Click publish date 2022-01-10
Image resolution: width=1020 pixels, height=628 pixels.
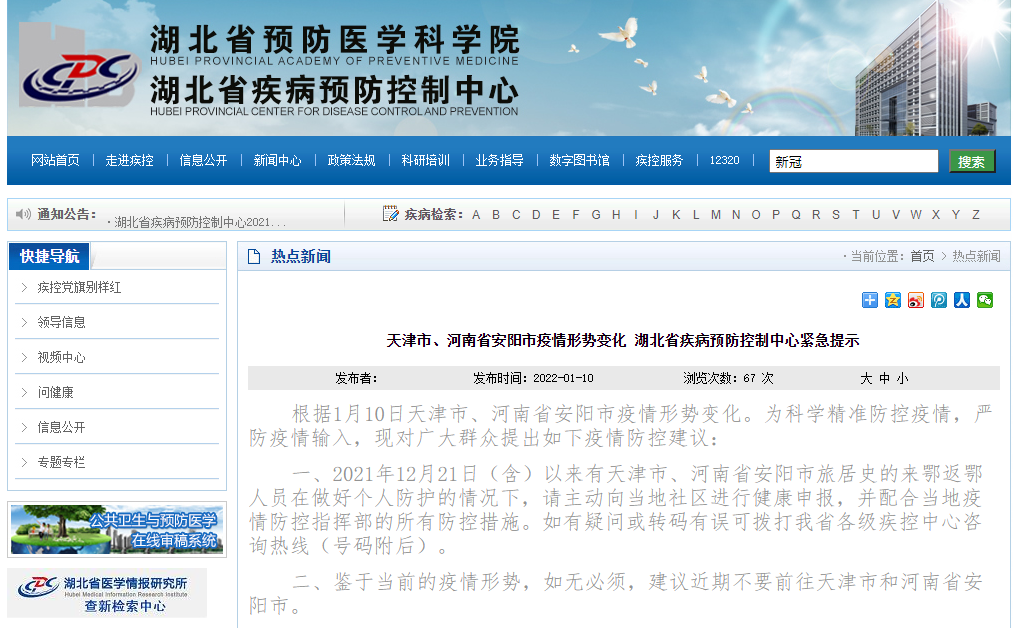563,378
